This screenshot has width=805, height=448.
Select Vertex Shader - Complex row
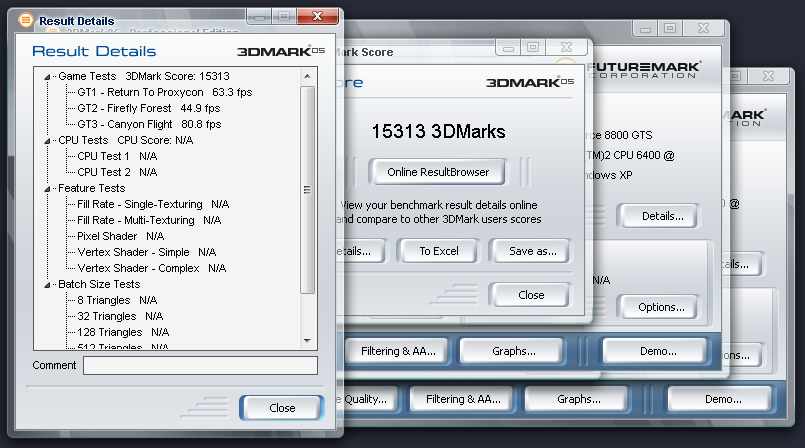(x=151, y=268)
